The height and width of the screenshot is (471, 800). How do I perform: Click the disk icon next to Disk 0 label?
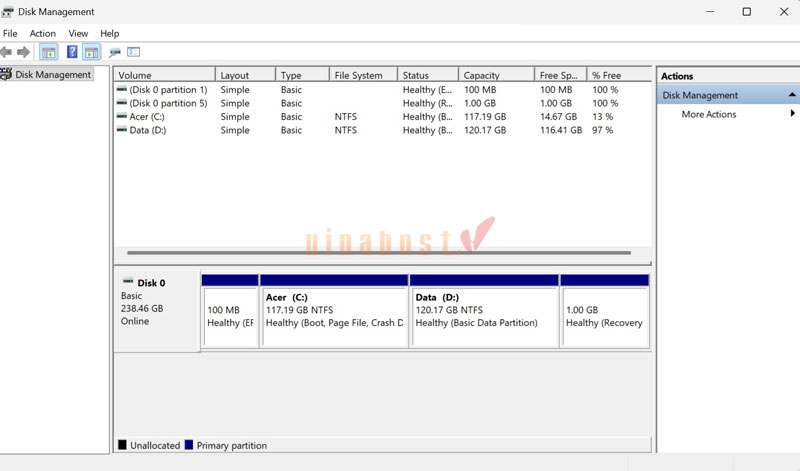coord(128,282)
